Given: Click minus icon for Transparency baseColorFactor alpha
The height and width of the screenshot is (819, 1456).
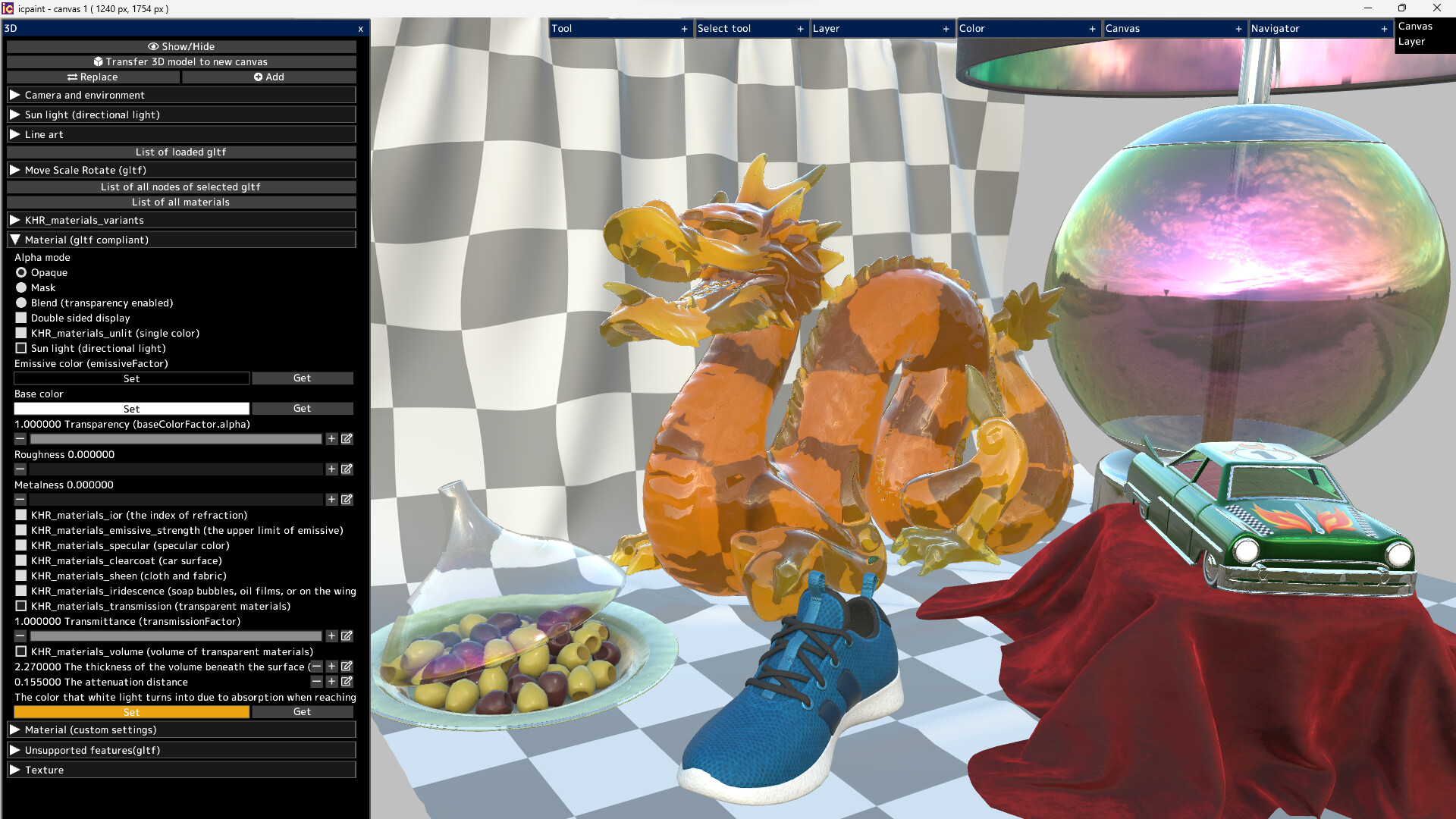Looking at the screenshot, I should pos(20,439).
